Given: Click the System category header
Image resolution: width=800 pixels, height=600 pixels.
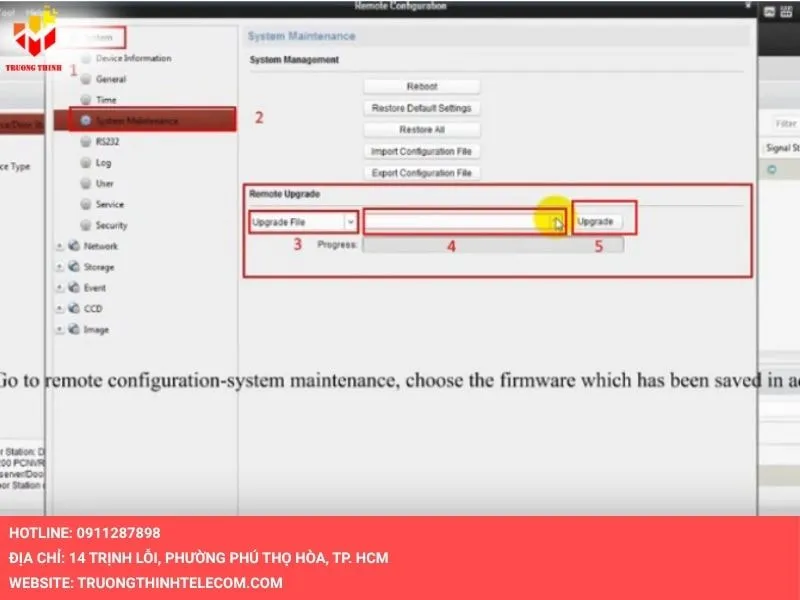Looking at the screenshot, I should (97, 37).
